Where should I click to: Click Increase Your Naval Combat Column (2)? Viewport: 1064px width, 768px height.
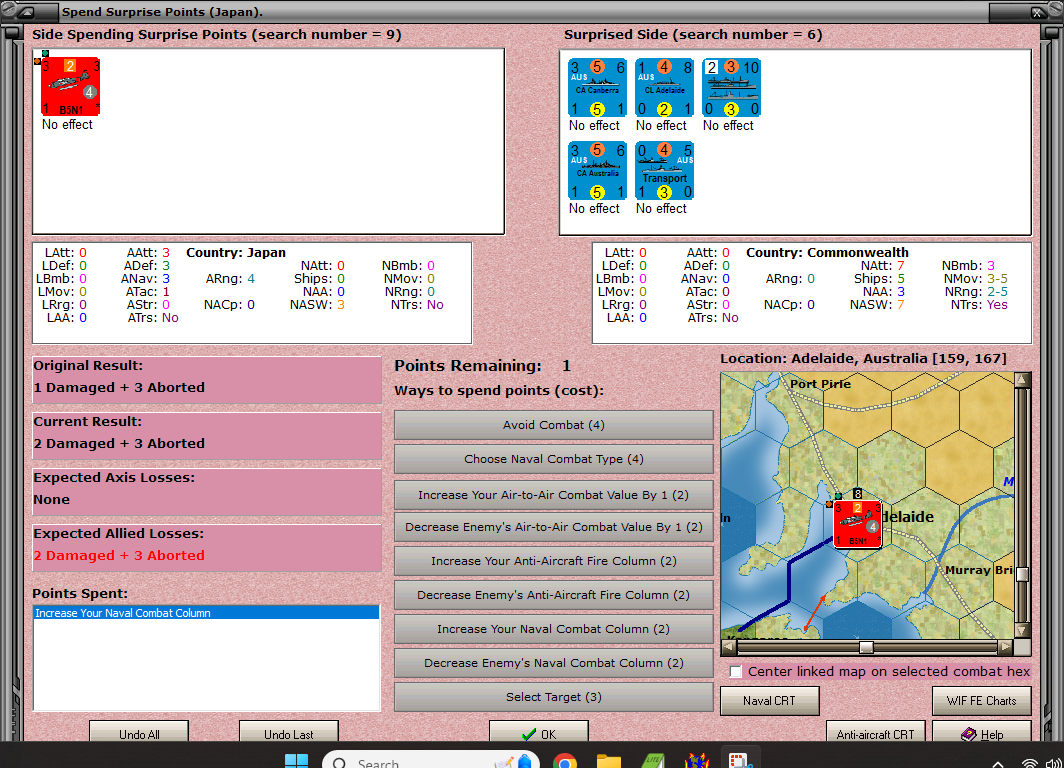coord(554,628)
